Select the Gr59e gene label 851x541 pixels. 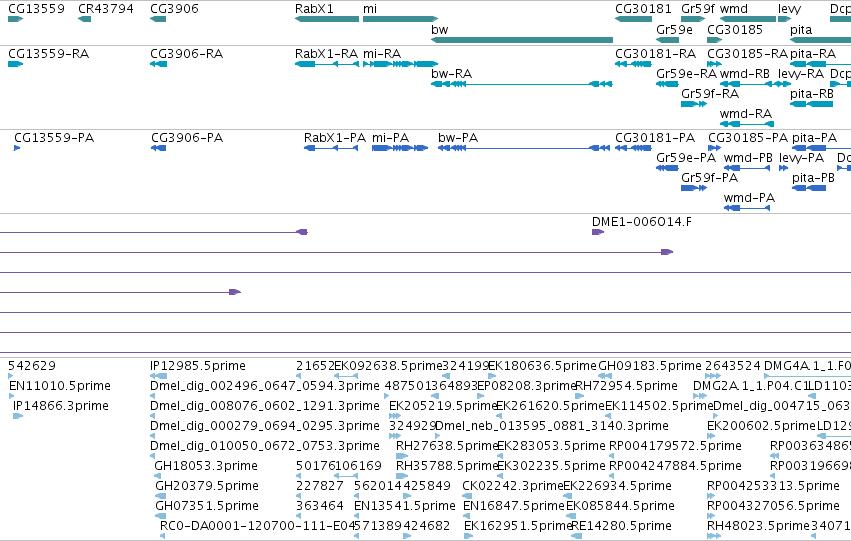pyautogui.click(x=674, y=30)
